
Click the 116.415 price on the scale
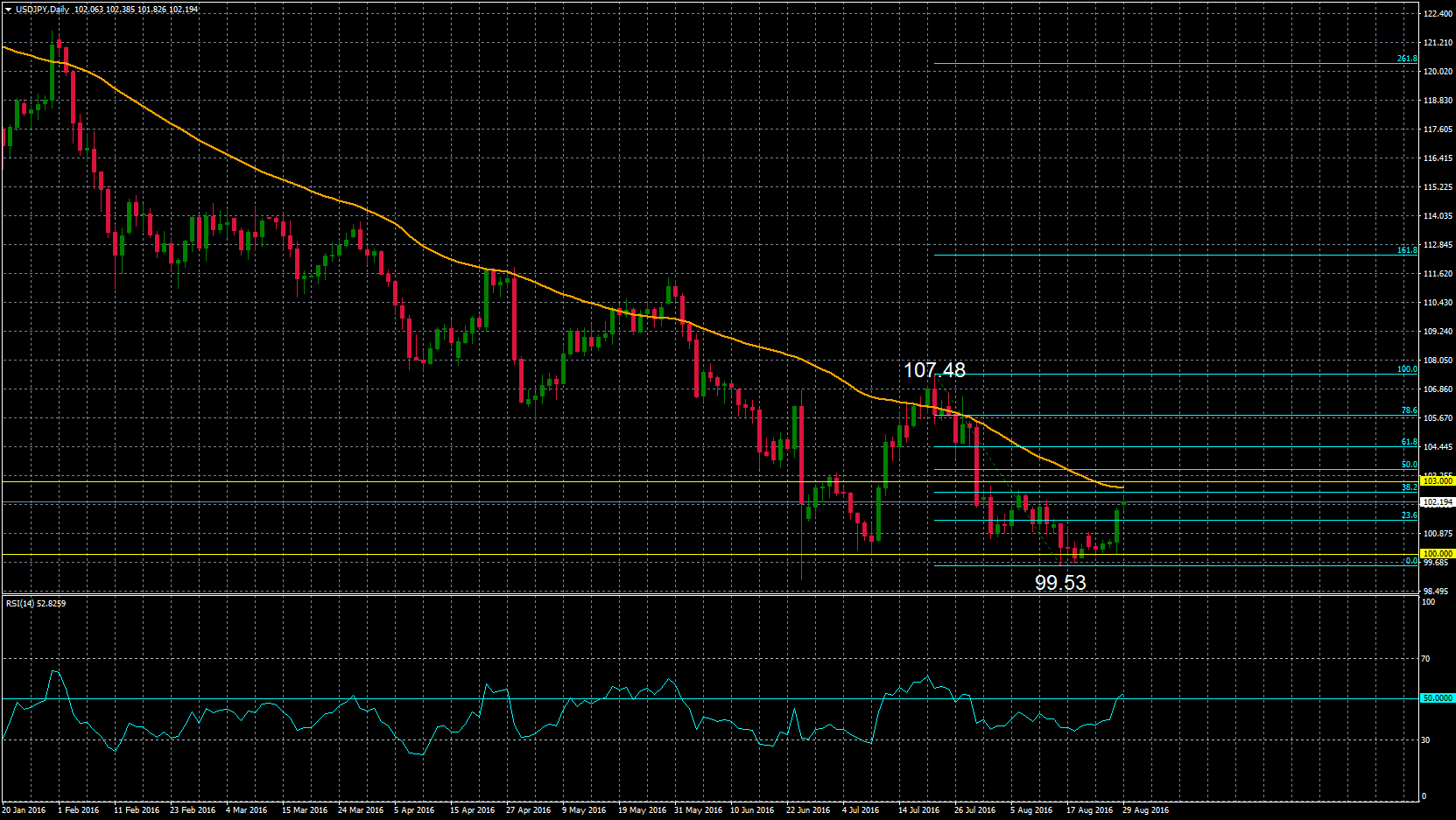pyautogui.click(x=1438, y=158)
